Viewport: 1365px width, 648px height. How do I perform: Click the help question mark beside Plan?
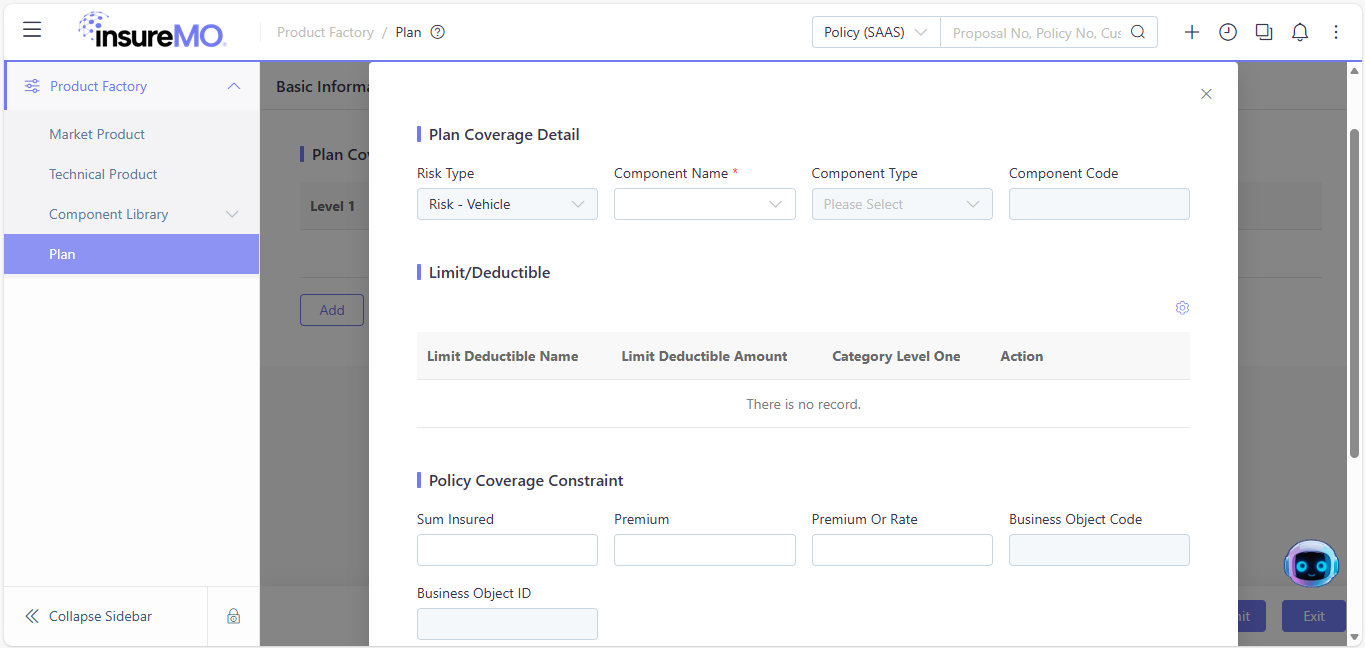[x=437, y=32]
